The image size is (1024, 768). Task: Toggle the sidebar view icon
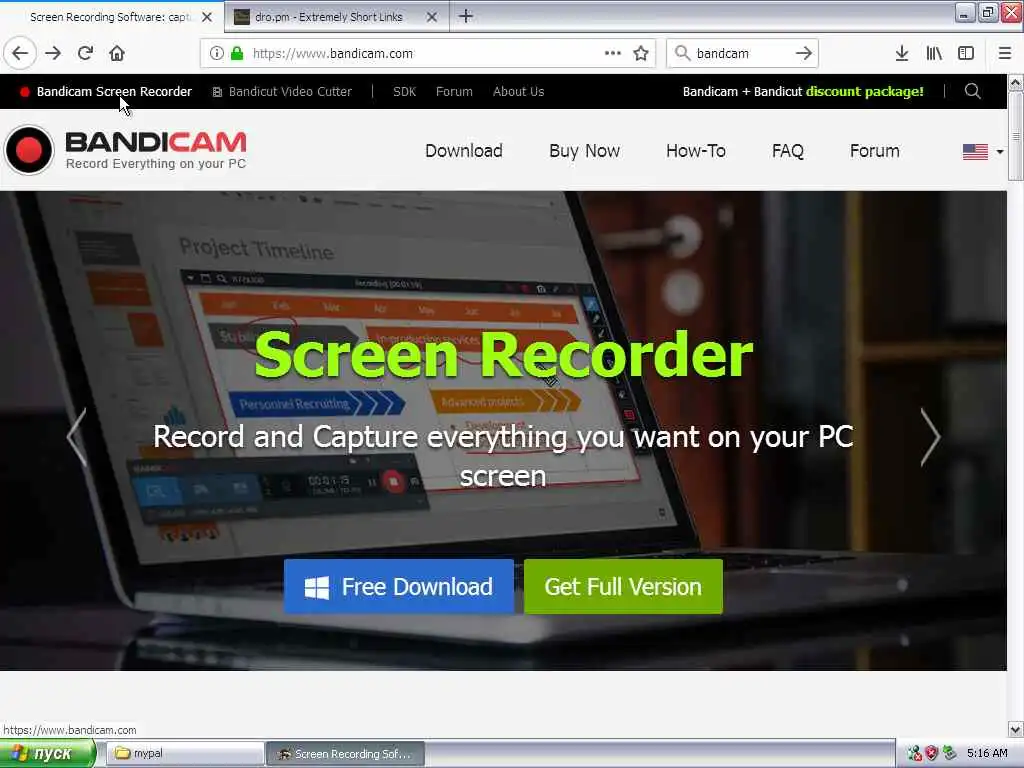coord(966,53)
